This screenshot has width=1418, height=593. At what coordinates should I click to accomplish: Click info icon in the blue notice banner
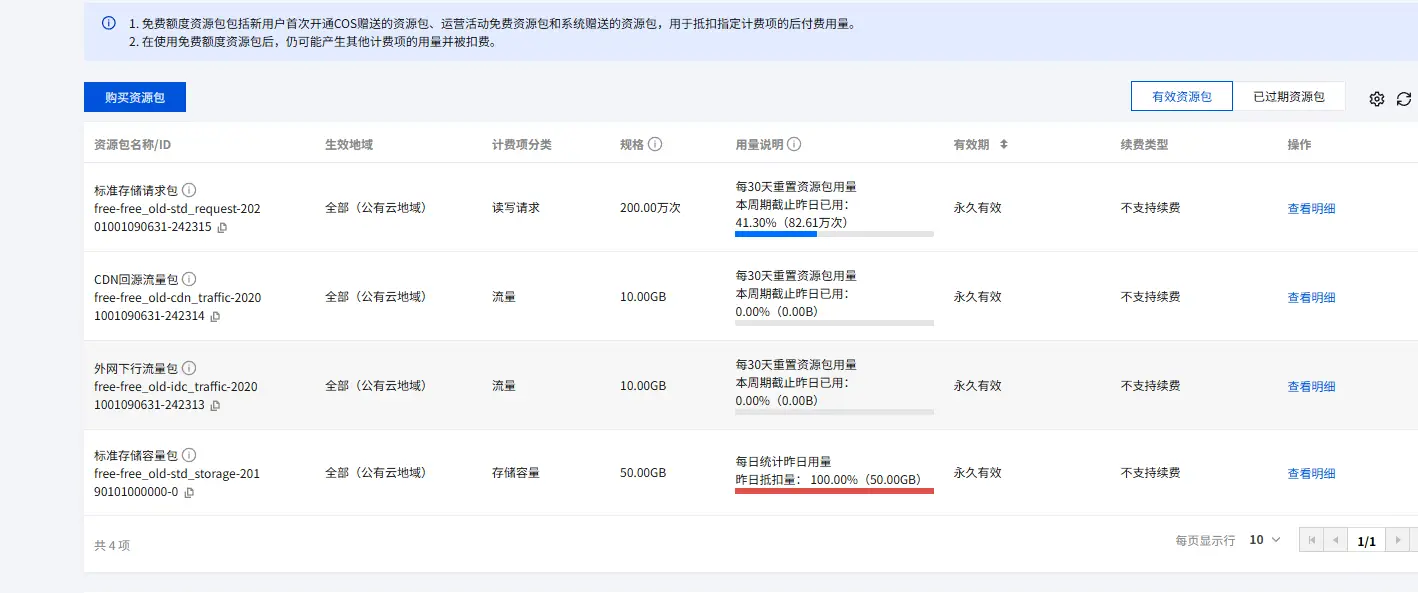[109, 23]
